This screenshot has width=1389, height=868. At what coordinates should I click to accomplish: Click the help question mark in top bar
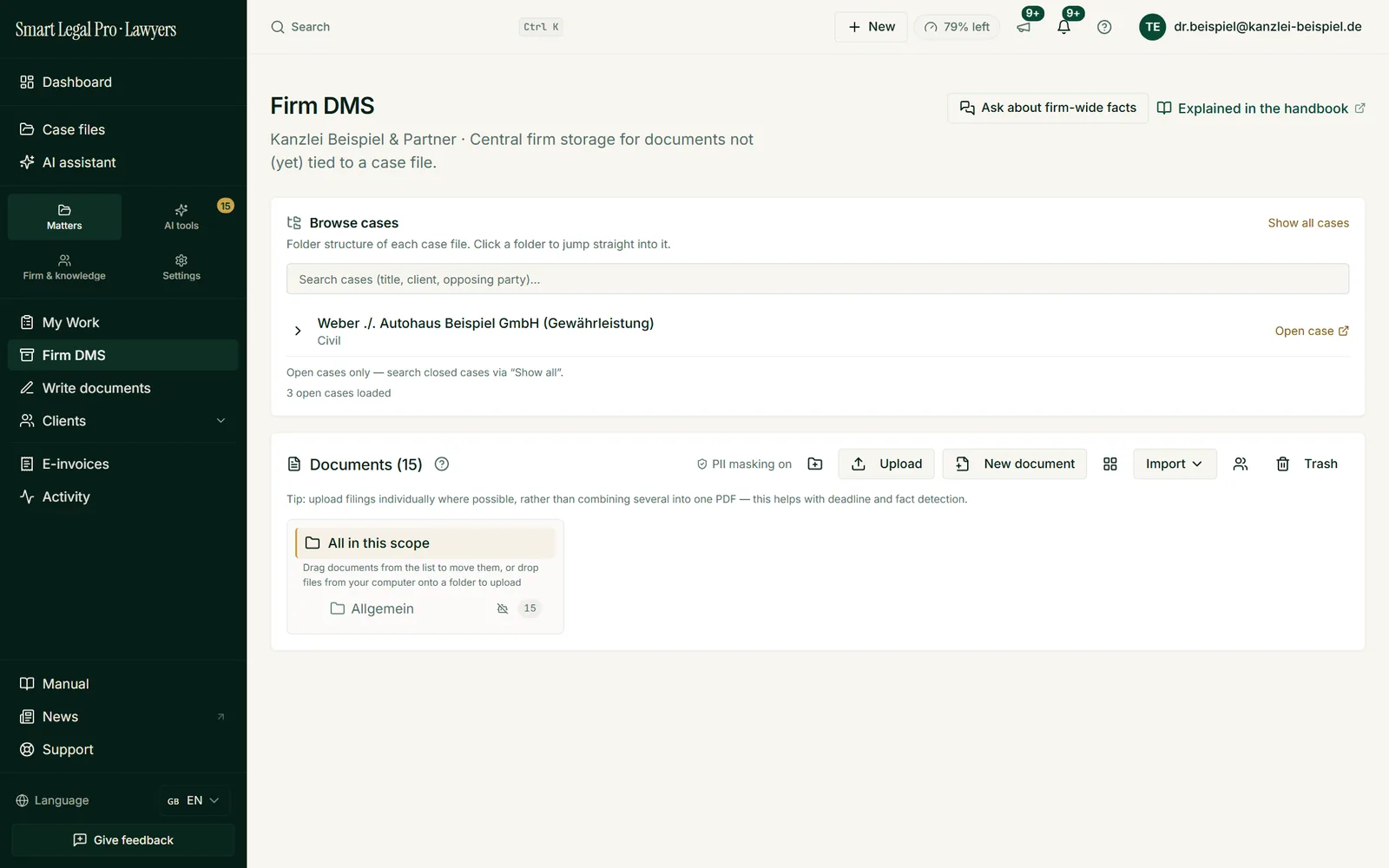[1104, 27]
